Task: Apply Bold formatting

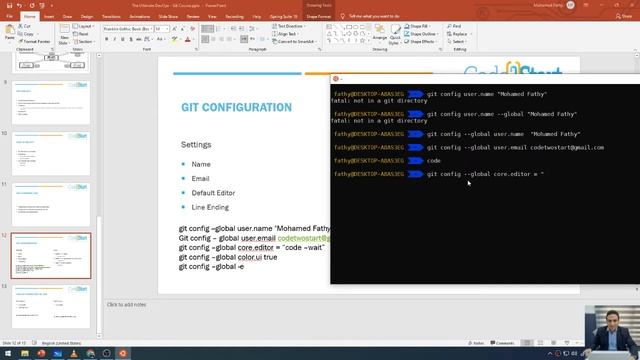Action: [x=107, y=40]
